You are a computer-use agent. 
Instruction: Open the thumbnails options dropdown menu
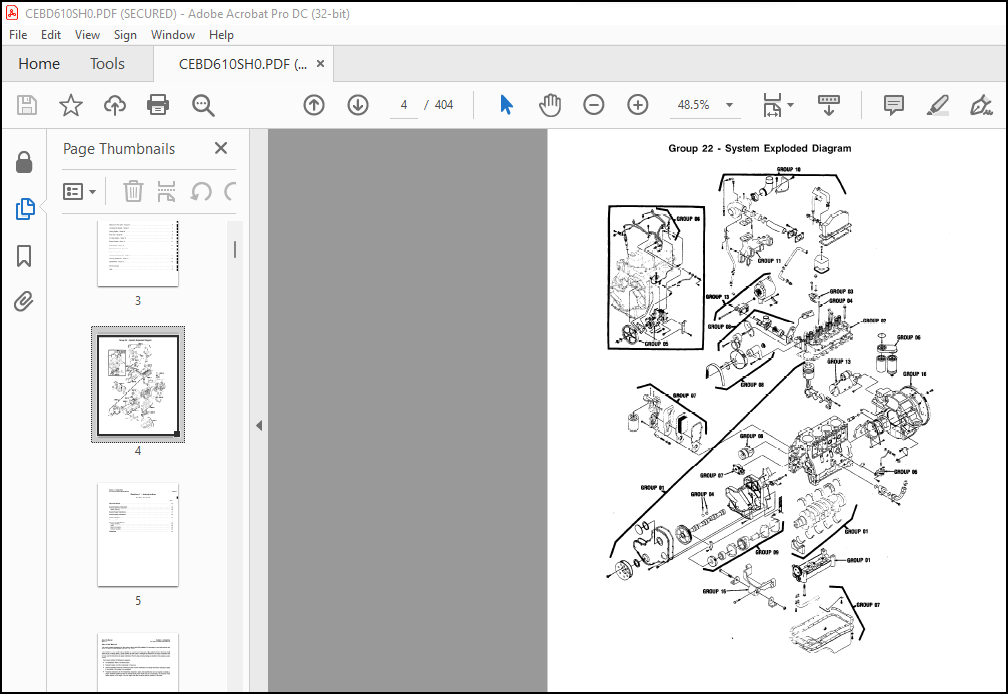80,191
